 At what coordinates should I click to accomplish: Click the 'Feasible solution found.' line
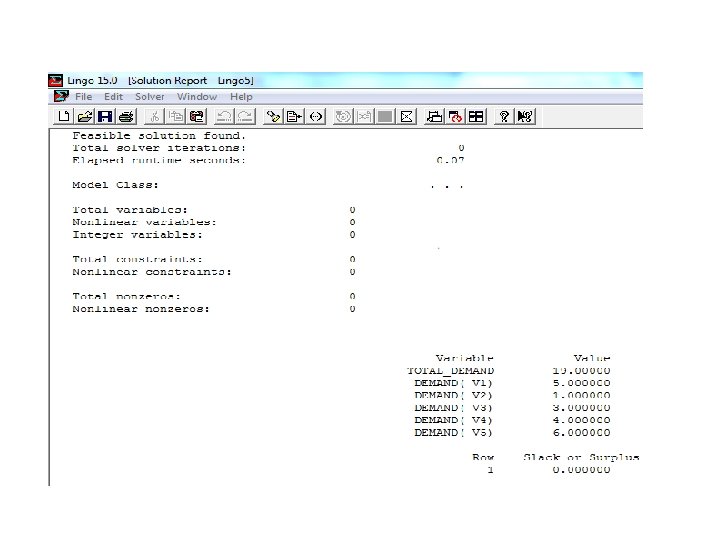[x=159, y=136]
